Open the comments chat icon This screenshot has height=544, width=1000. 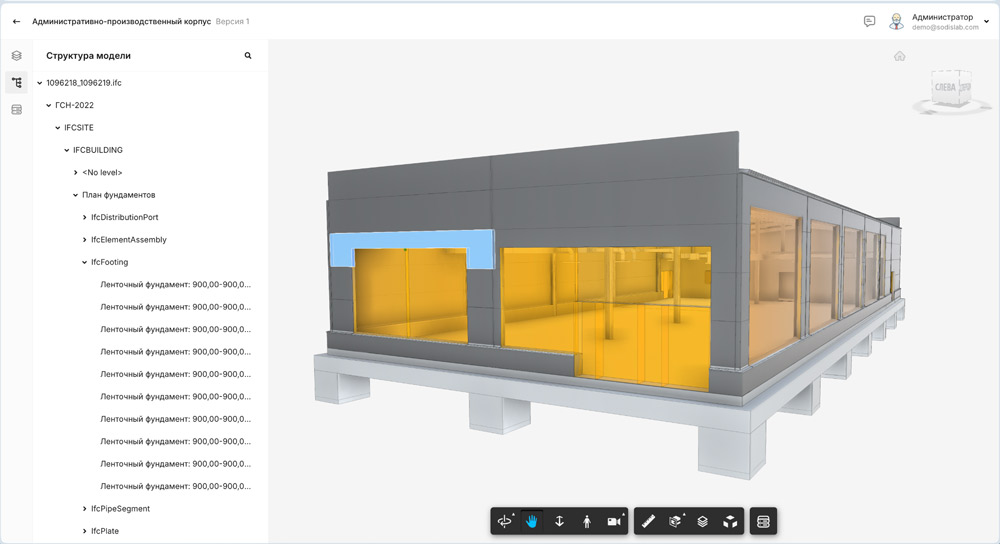tap(869, 21)
